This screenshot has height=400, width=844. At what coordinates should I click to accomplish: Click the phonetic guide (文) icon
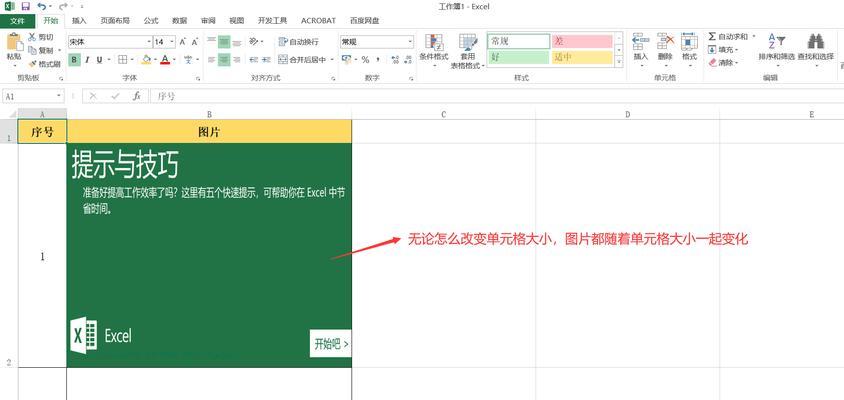click(x=188, y=59)
